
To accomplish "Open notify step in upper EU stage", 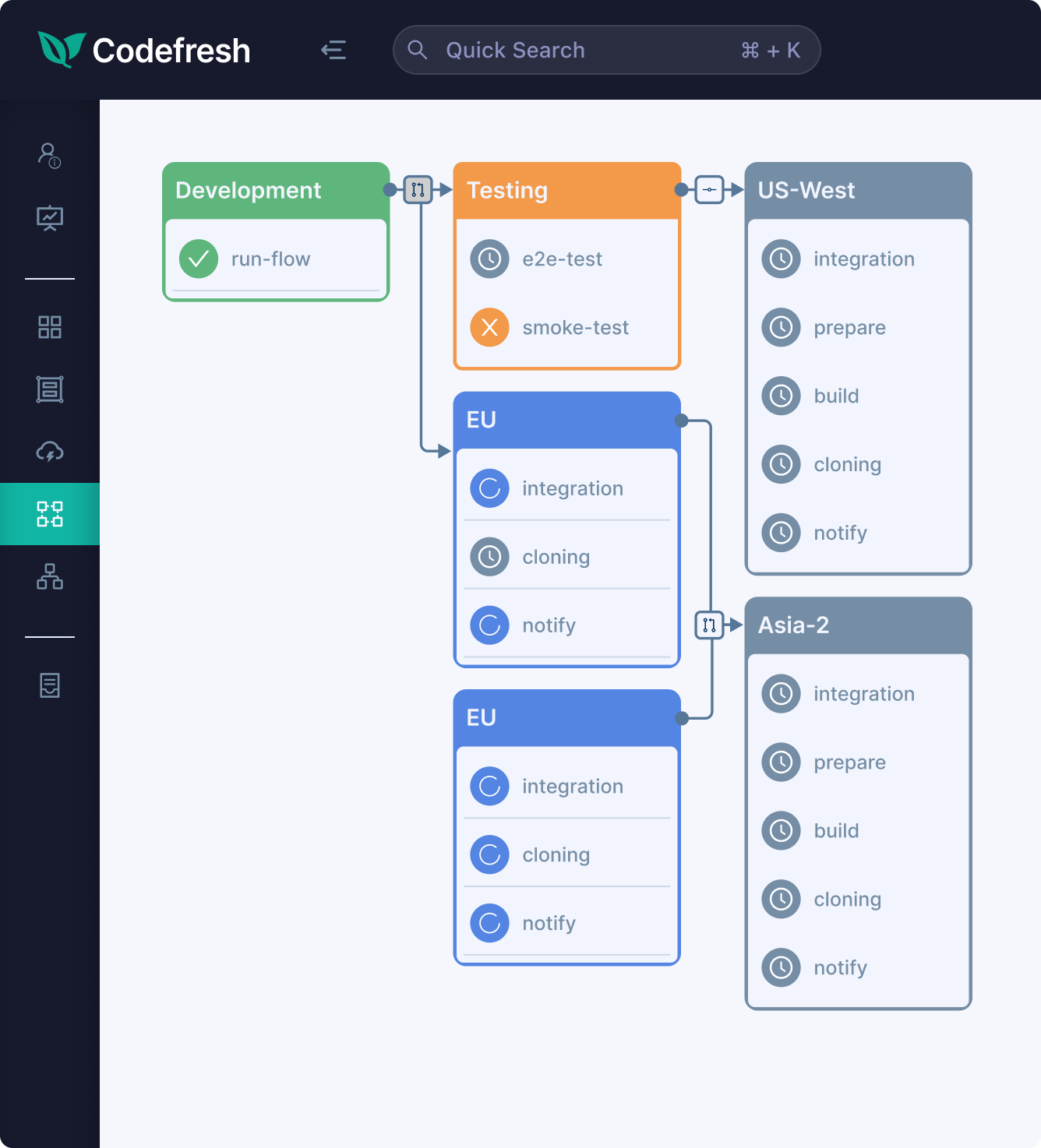I will (567, 625).
